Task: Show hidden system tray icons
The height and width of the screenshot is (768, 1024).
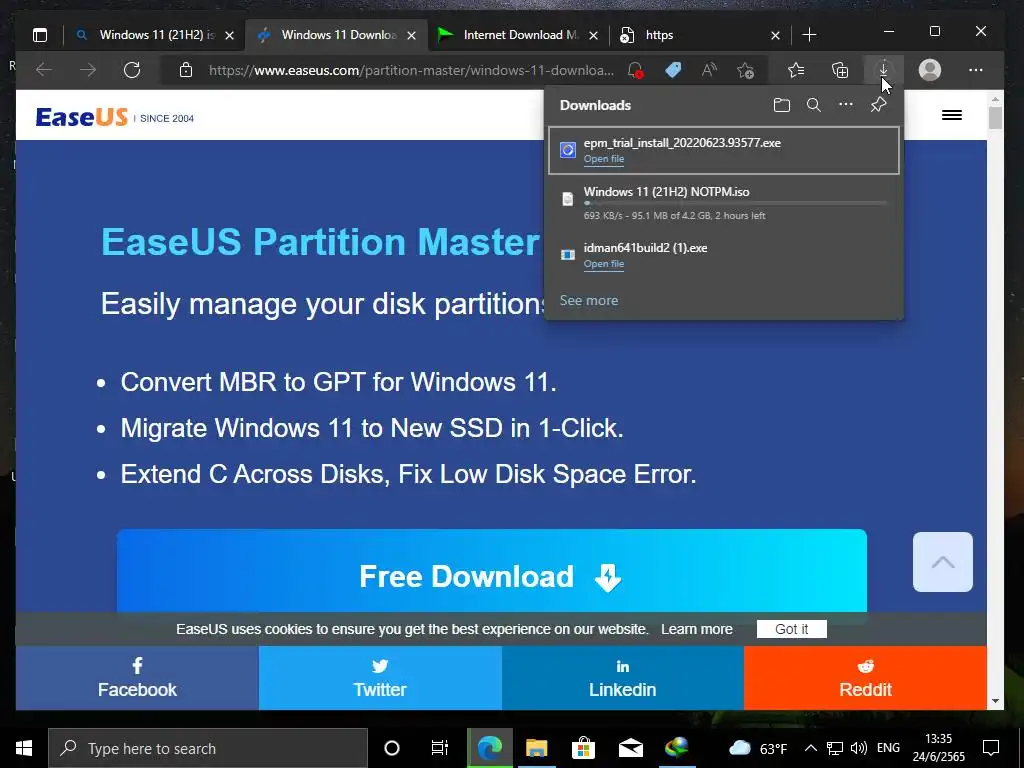Action: 810,748
